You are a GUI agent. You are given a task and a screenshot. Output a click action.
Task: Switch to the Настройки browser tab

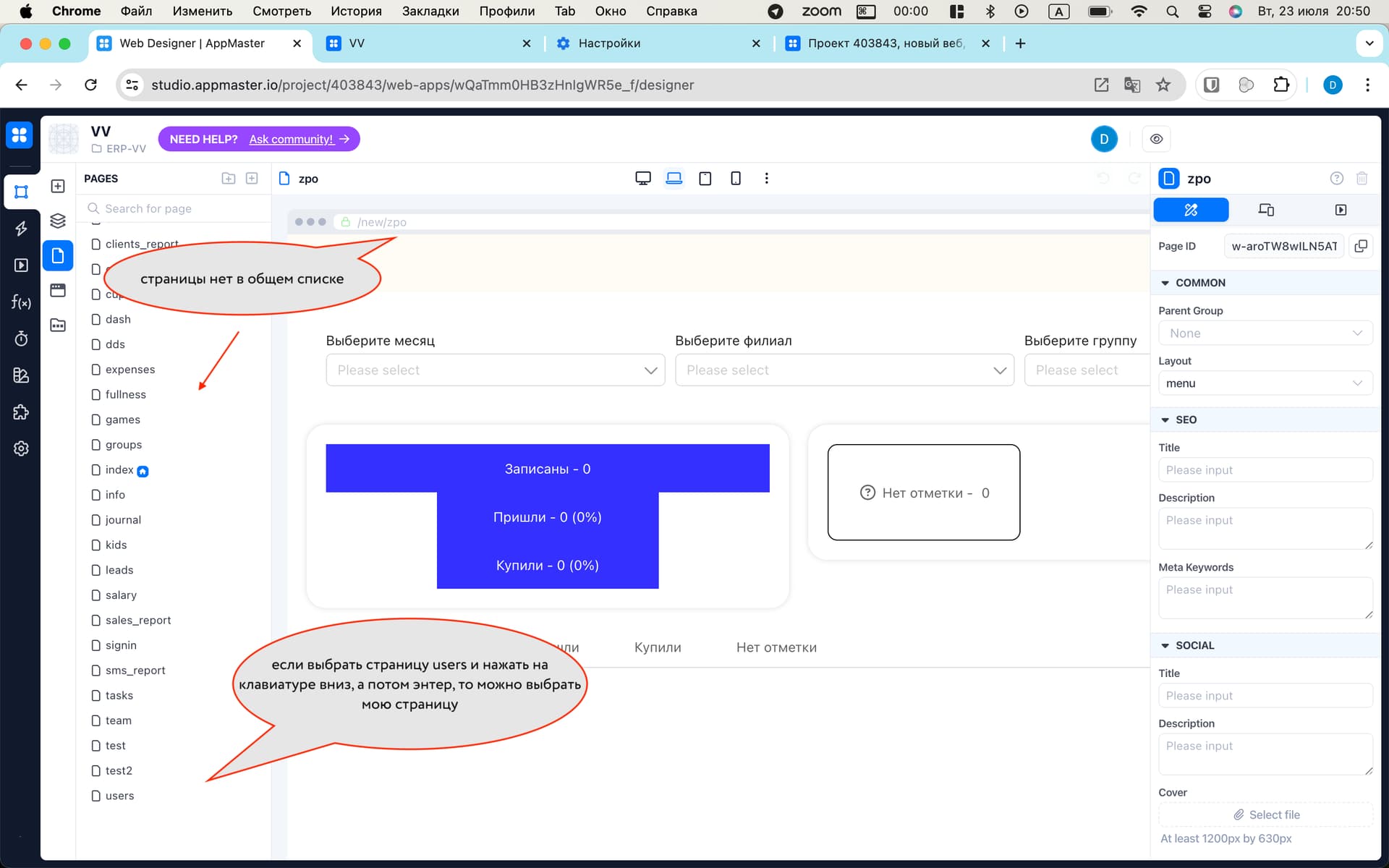(609, 43)
